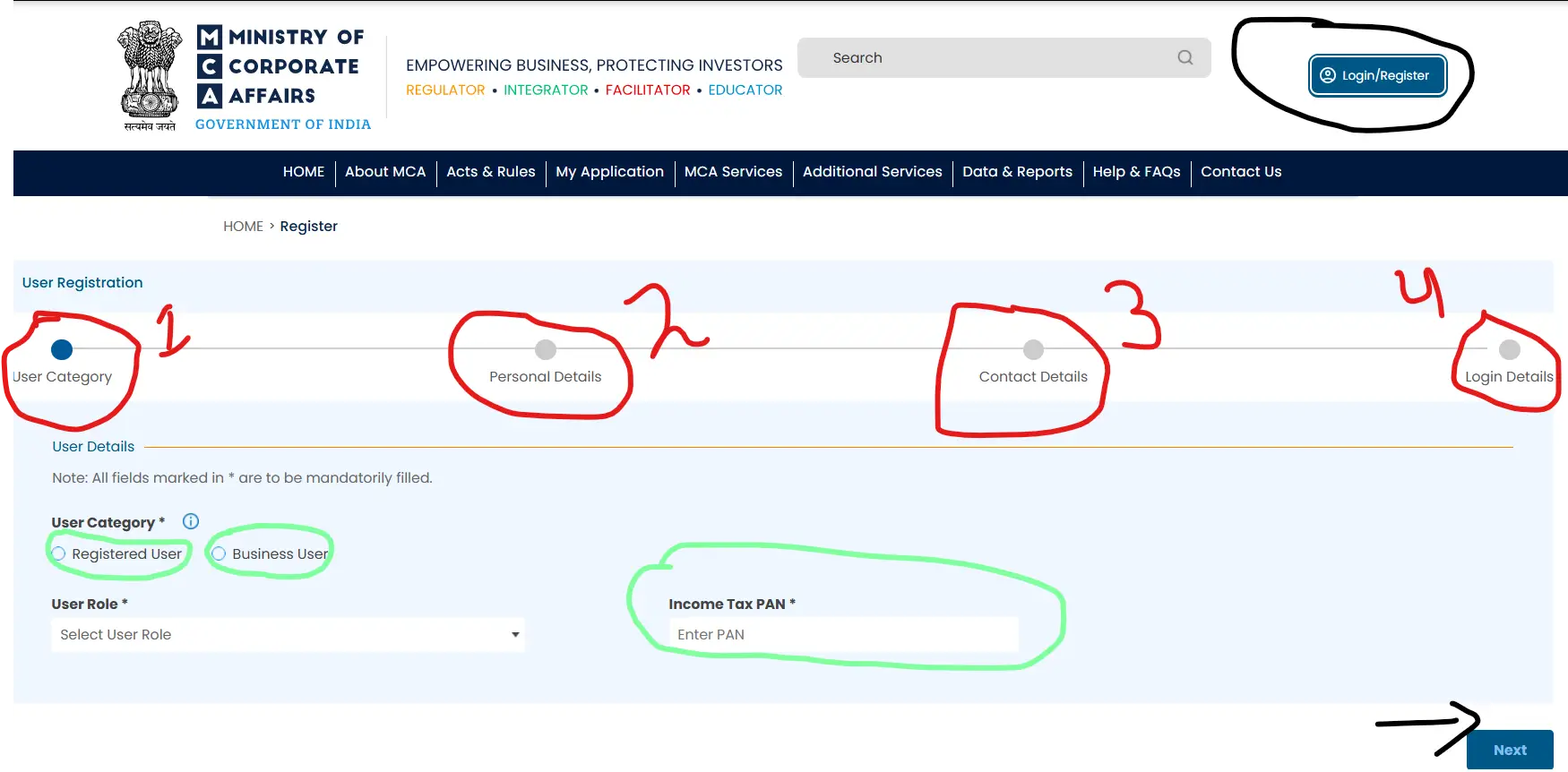Open the My Application menu

click(x=610, y=172)
